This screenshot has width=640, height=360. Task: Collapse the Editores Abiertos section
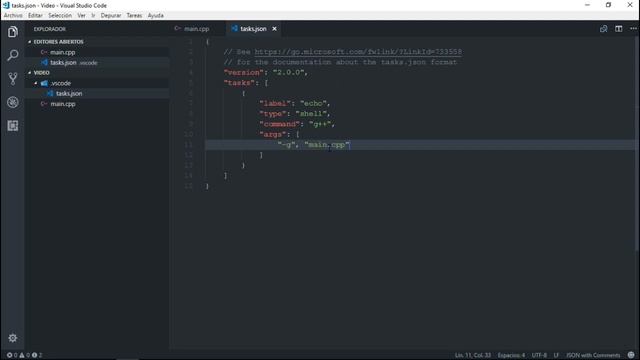58,42
